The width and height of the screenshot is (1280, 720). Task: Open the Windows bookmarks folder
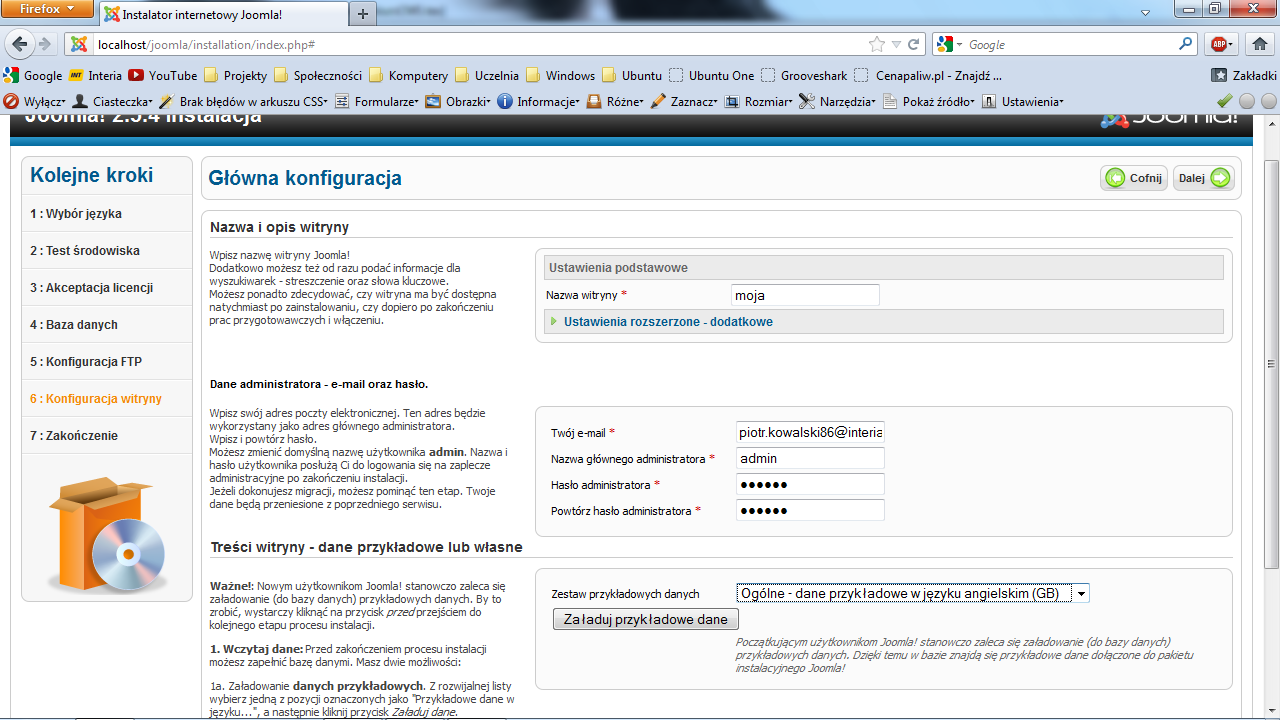pyautogui.click(x=560, y=75)
